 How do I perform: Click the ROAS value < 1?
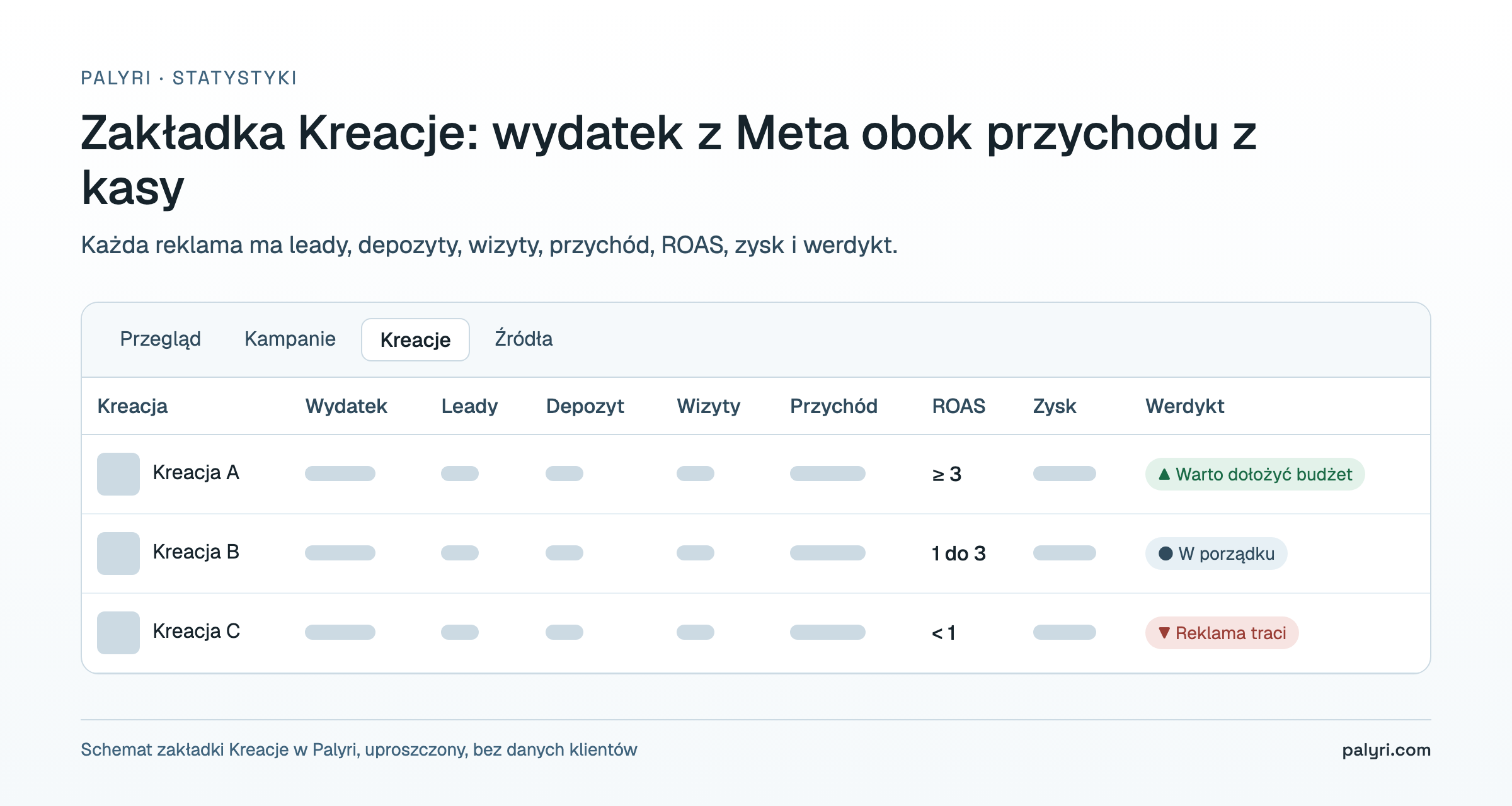pyautogui.click(x=944, y=633)
